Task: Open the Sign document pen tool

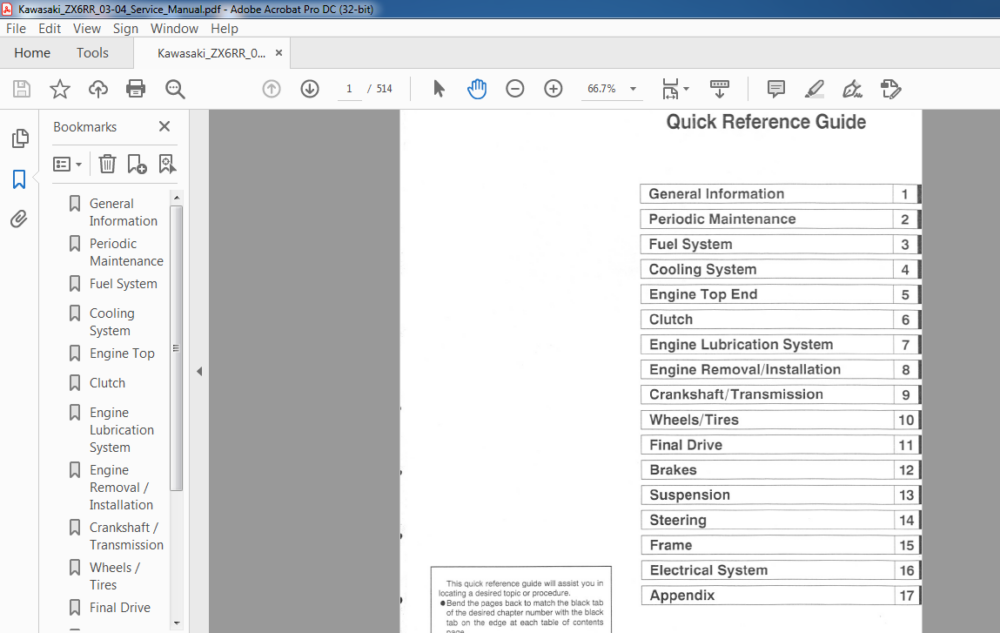Action: 853,89
